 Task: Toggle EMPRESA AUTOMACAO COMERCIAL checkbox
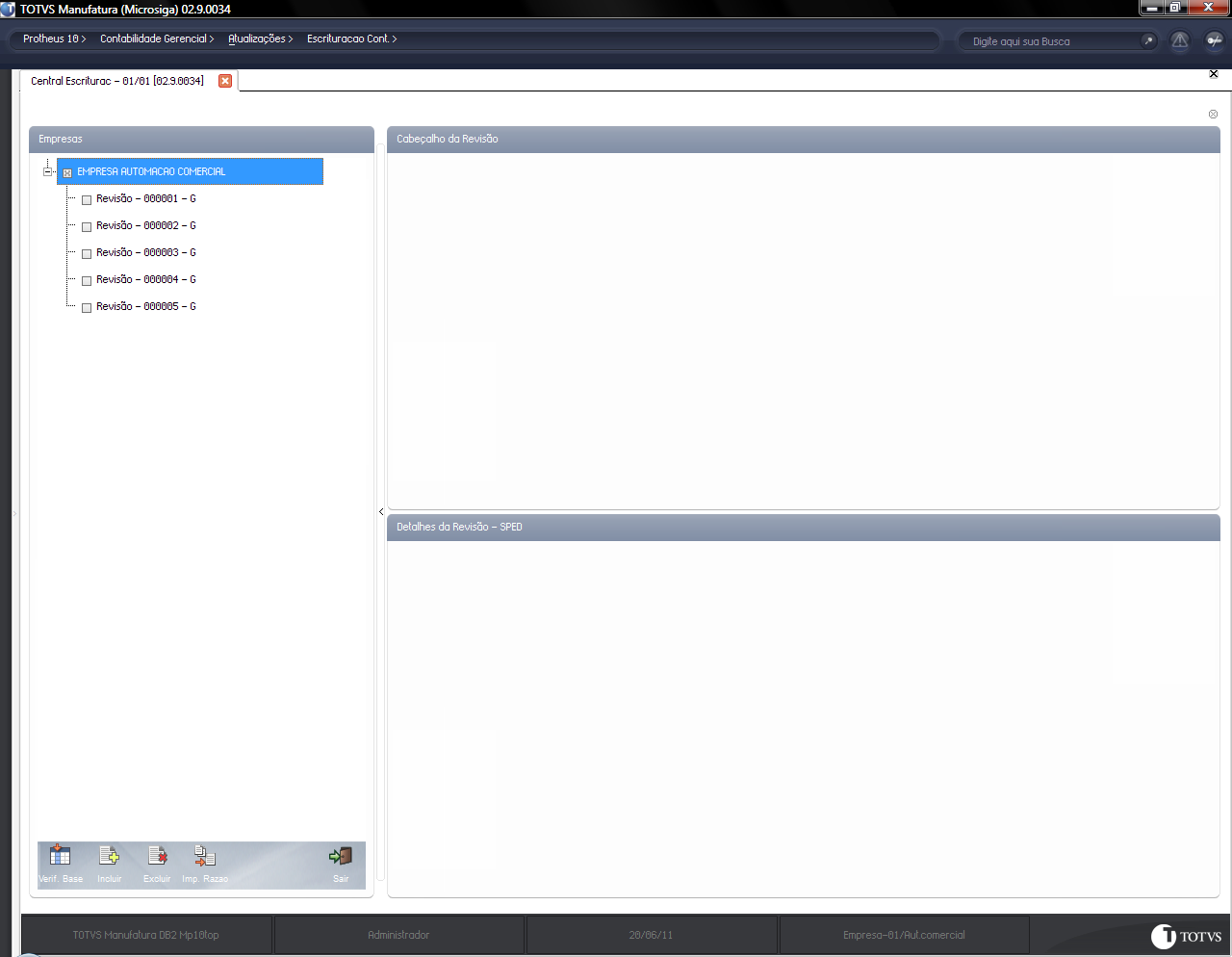point(67,173)
